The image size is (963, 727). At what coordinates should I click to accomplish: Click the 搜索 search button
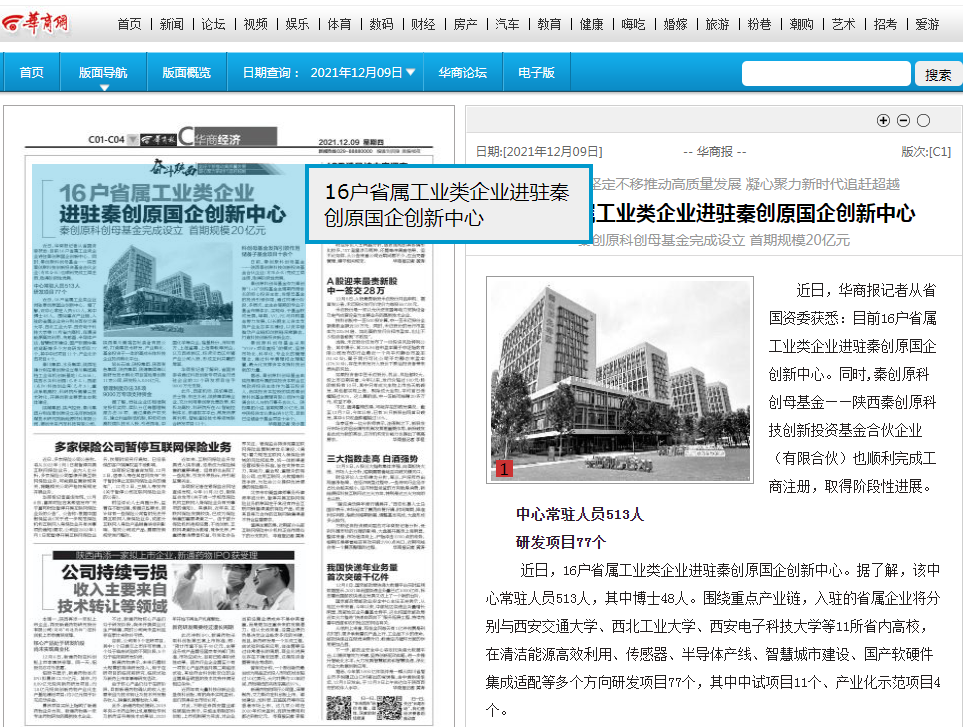point(938,75)
